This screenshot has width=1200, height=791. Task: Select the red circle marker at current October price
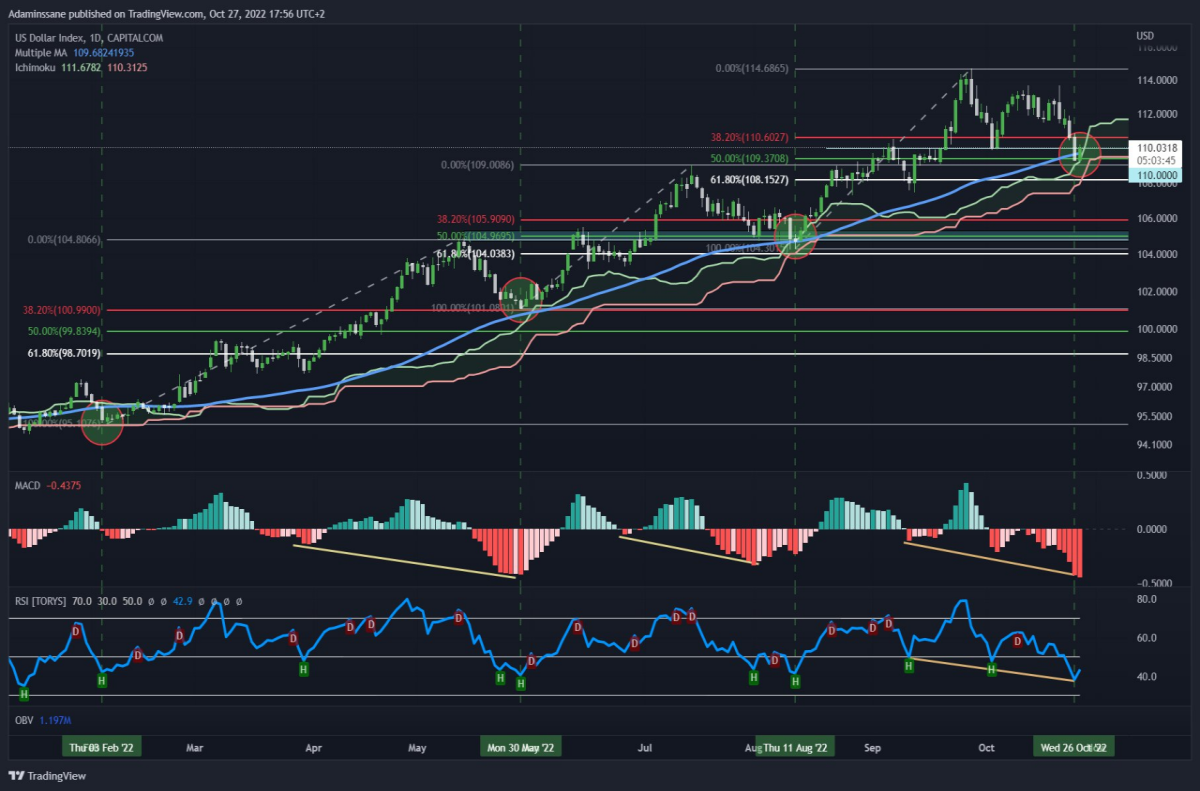[1079, 154]
